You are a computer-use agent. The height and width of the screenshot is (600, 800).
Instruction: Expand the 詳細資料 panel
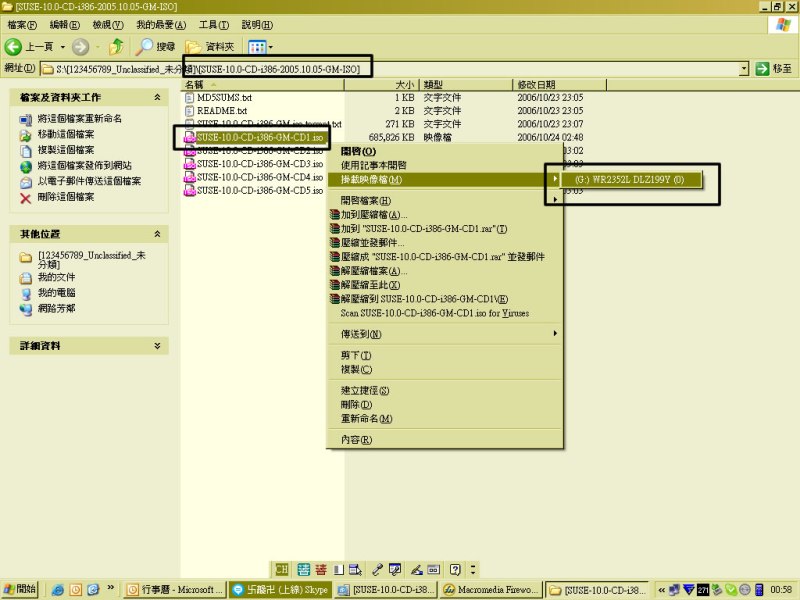(157, 346)
